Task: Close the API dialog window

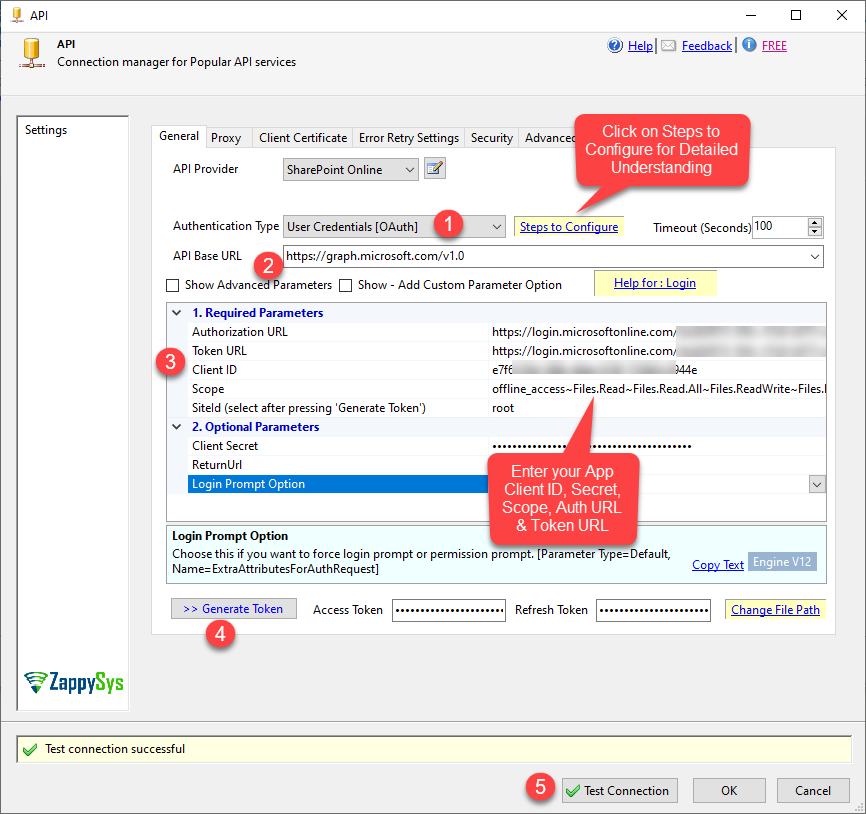Action: (842, 15)
